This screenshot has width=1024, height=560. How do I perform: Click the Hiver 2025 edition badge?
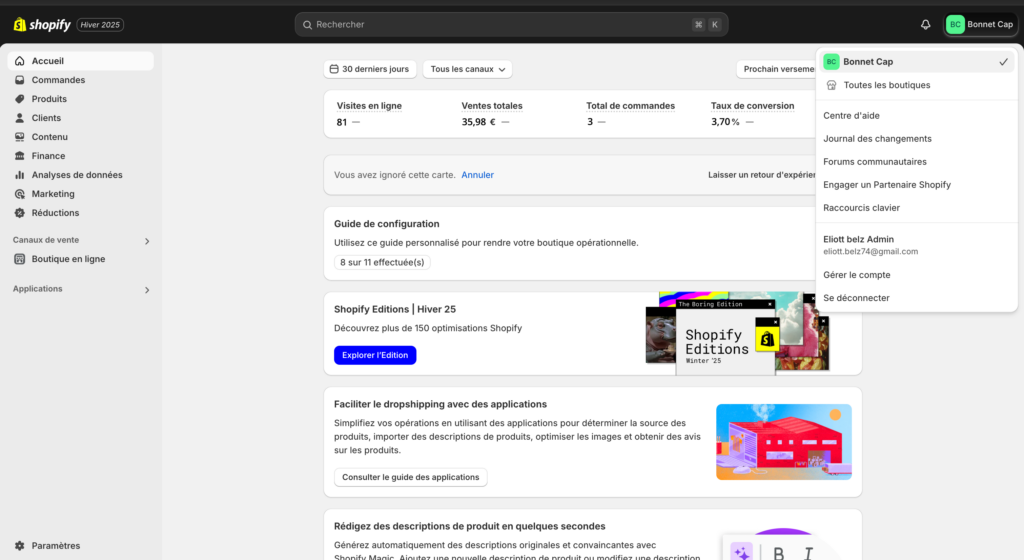pos(100,25)
